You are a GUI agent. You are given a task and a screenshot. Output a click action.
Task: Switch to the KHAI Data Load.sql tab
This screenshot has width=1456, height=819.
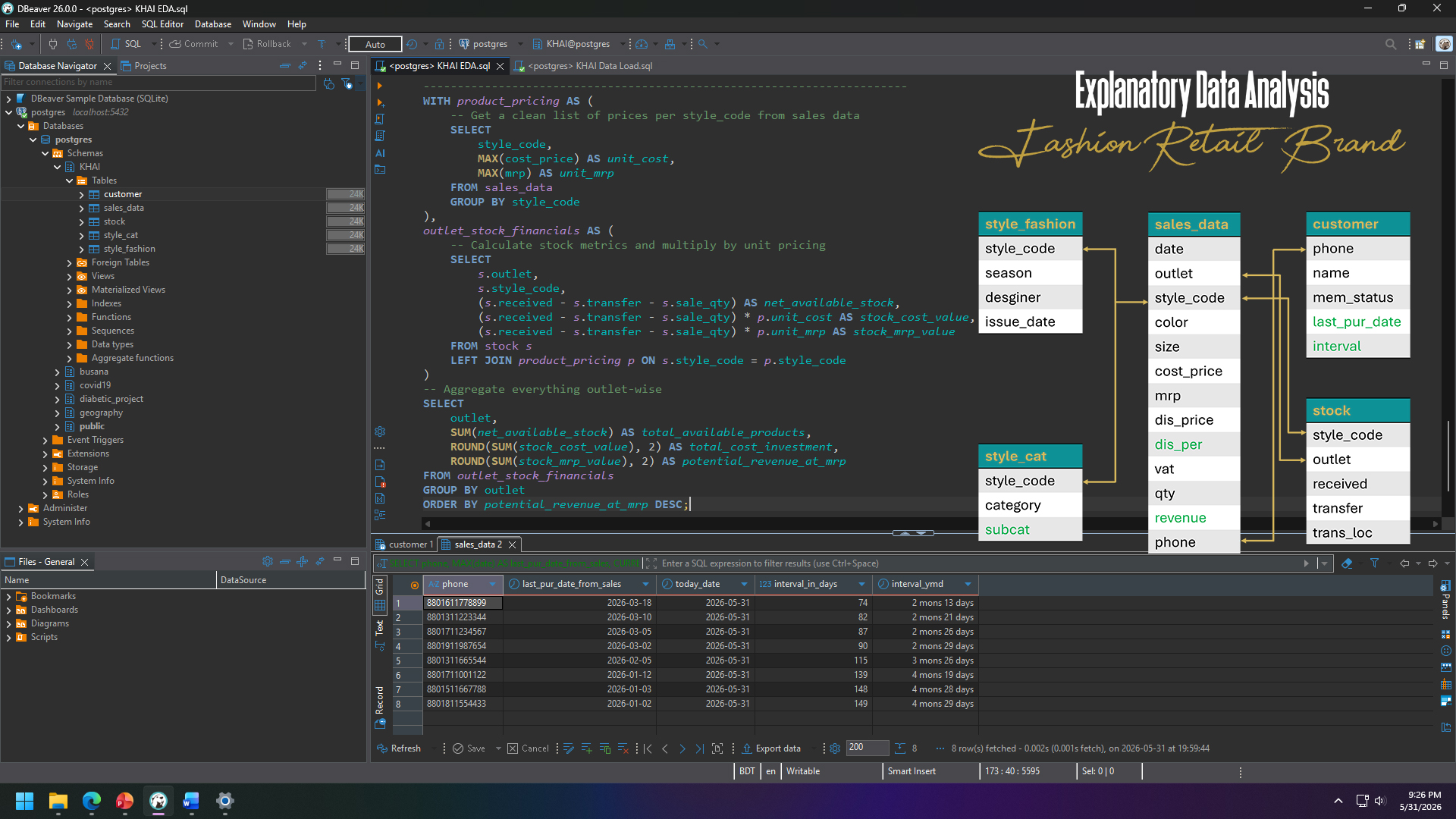583,66
